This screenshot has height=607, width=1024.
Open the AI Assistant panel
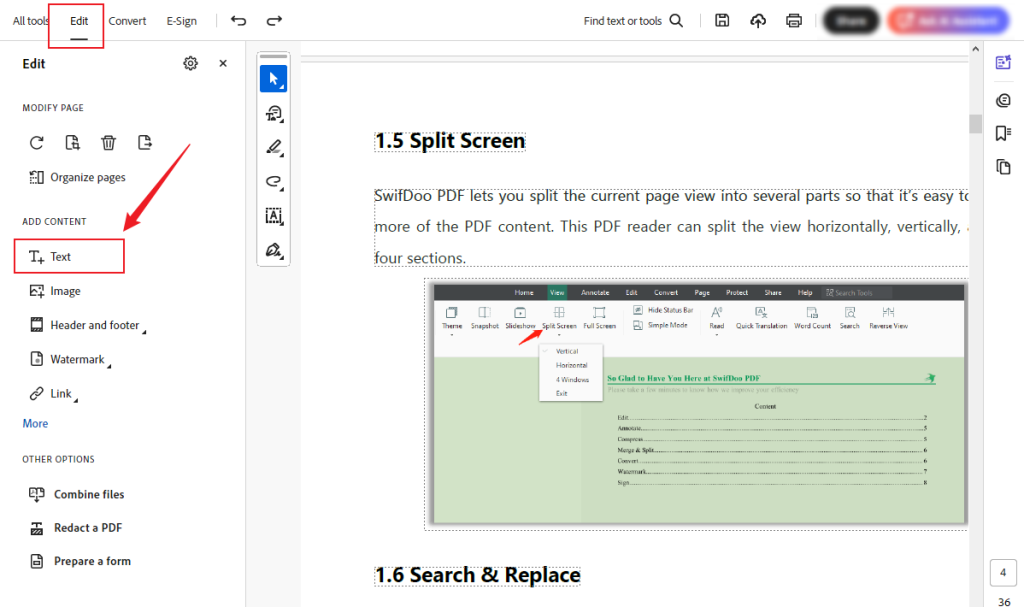coord(1002,62)
